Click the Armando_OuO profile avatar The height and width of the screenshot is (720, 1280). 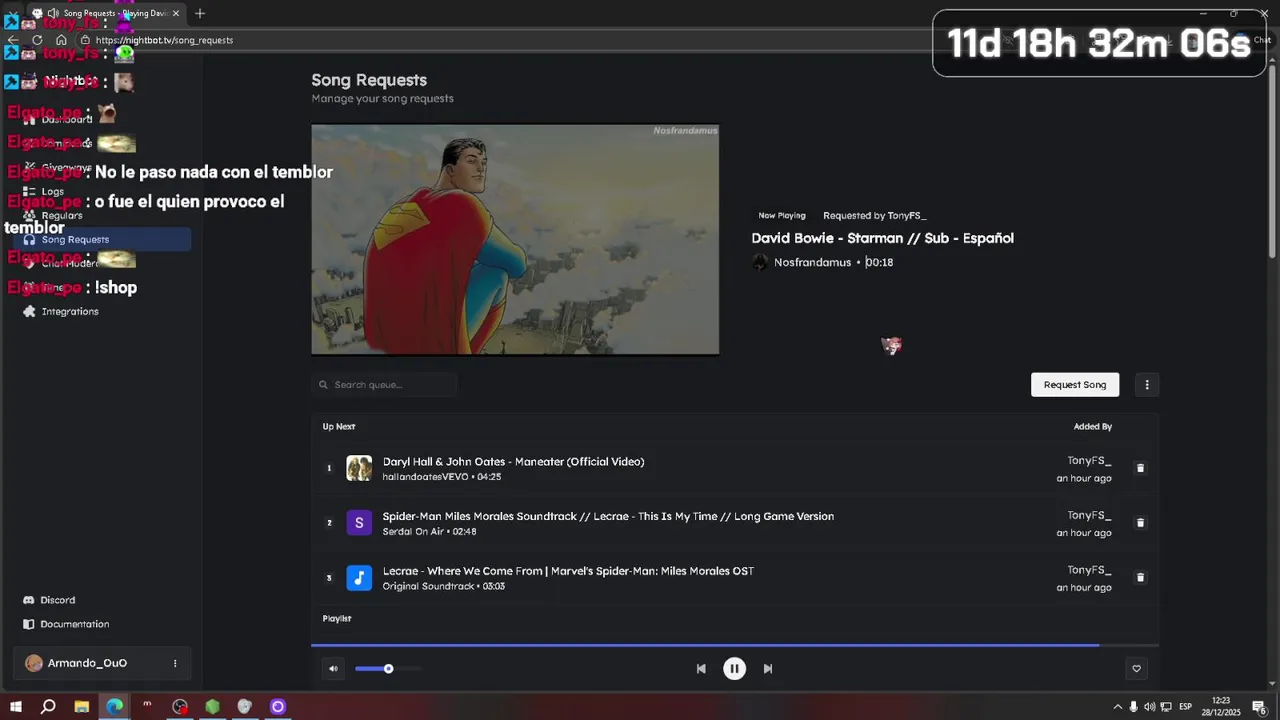click(x=34, y=663)
